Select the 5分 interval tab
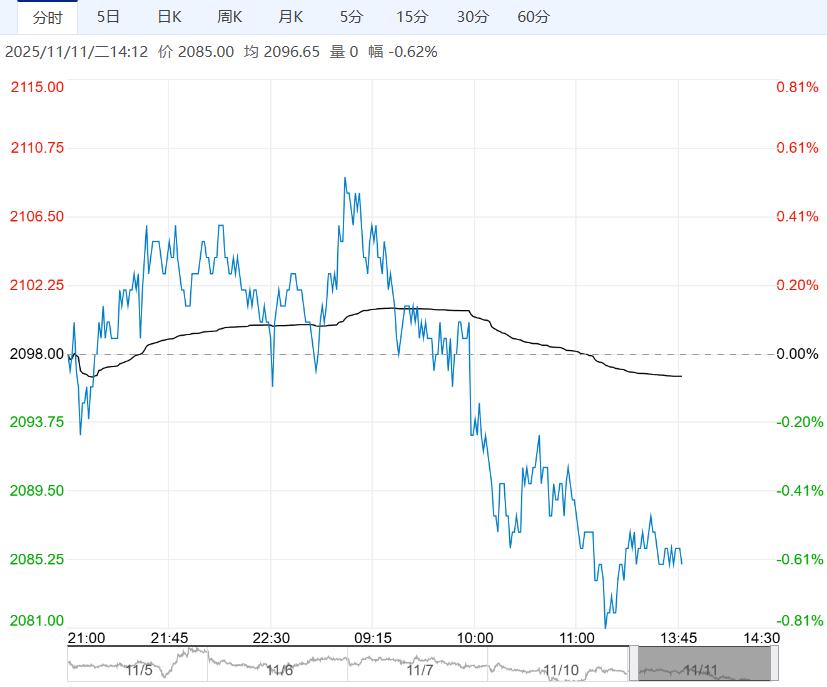 [351, 17]
